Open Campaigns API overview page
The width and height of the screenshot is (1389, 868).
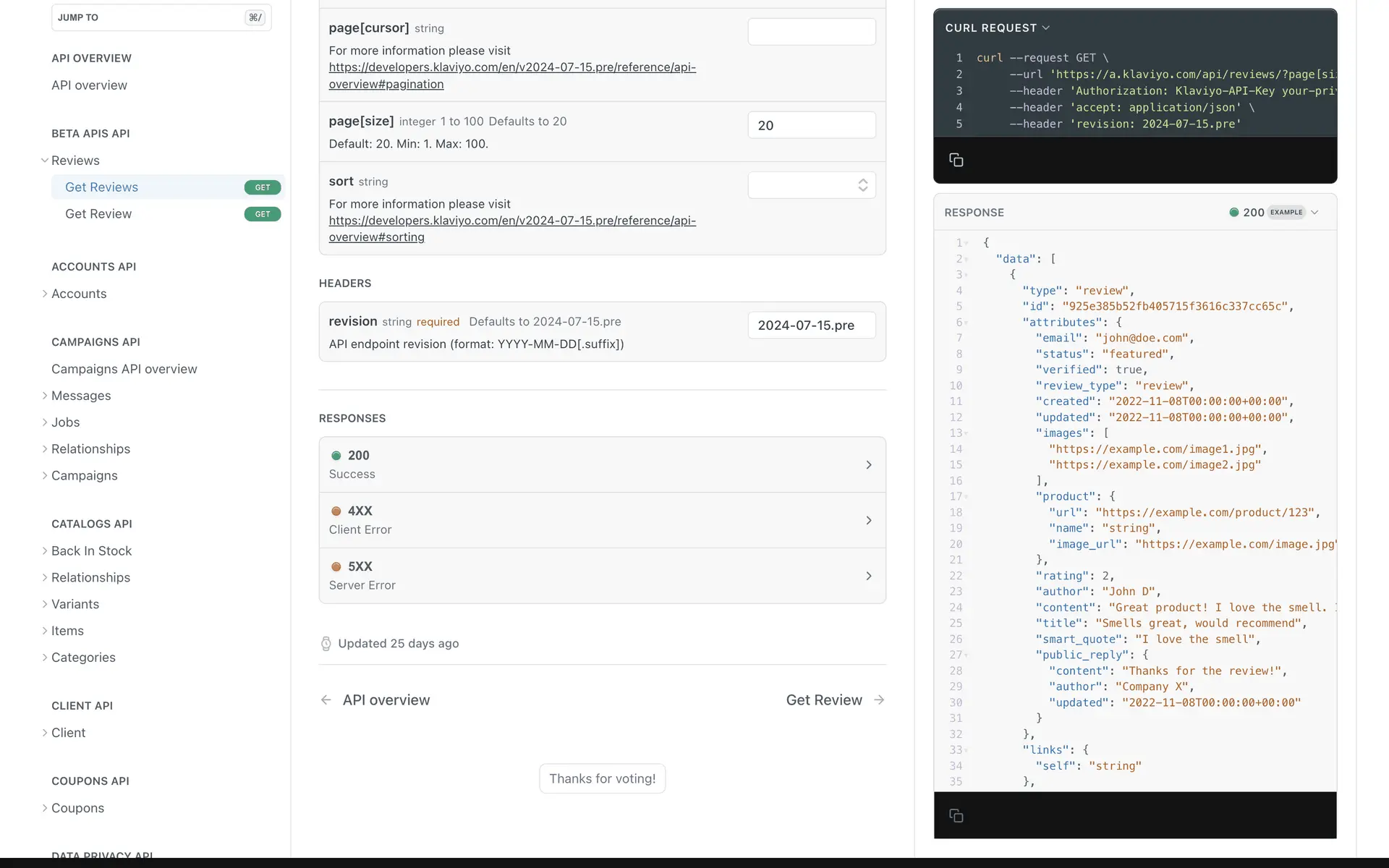click(x=124, y=369)
